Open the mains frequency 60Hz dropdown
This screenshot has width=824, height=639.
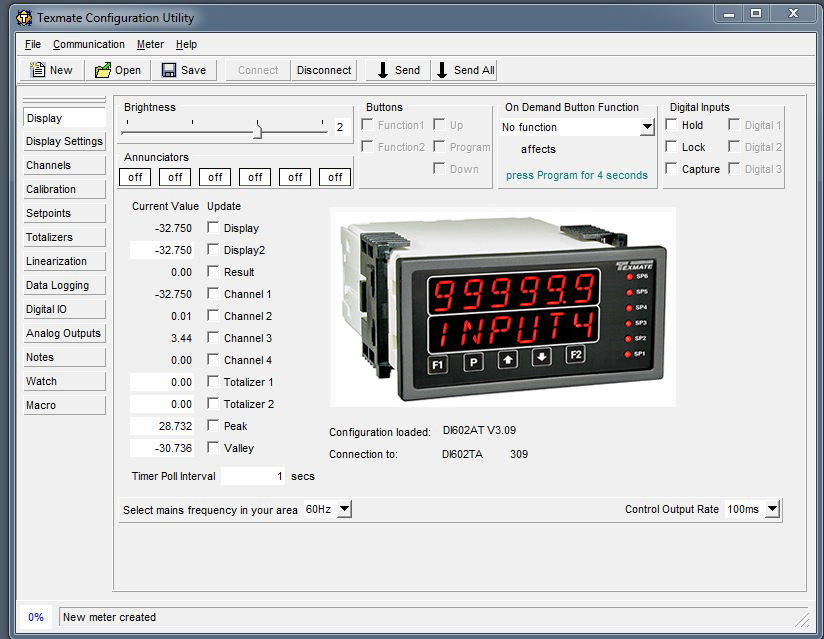(x=344, y=509)
